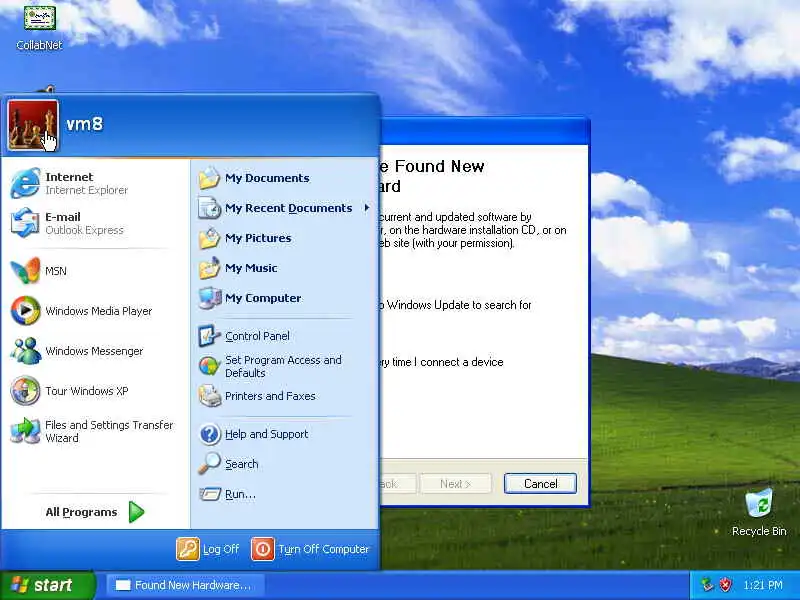Click All Programs label

[81, 512]
